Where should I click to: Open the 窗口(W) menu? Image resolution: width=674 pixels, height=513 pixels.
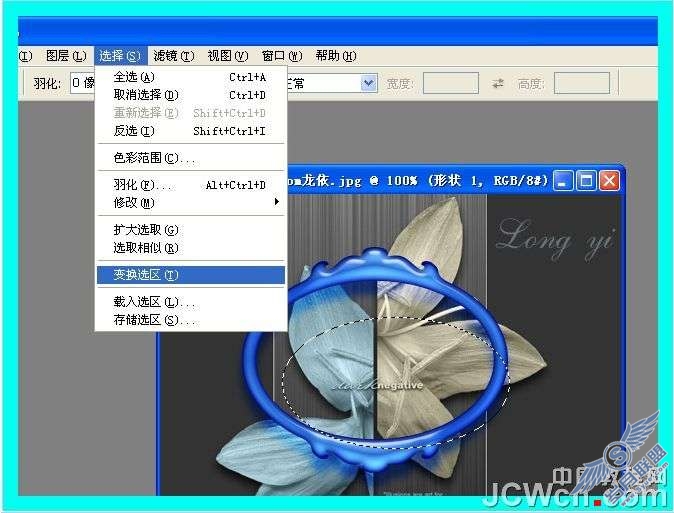(282, 56)
